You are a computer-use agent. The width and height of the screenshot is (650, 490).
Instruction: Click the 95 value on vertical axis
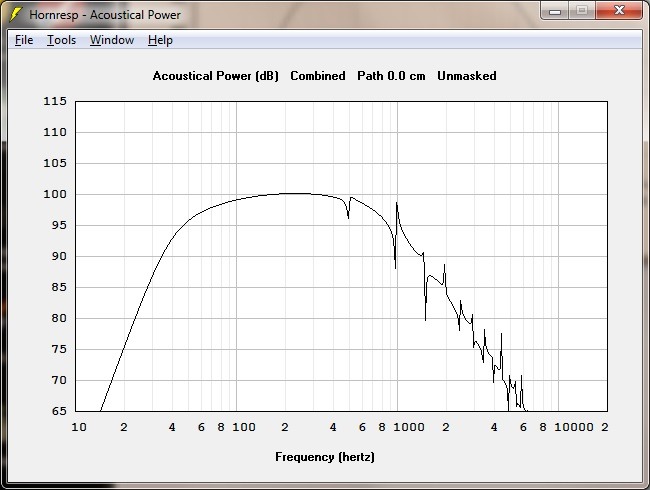click(x=59, y=225)
